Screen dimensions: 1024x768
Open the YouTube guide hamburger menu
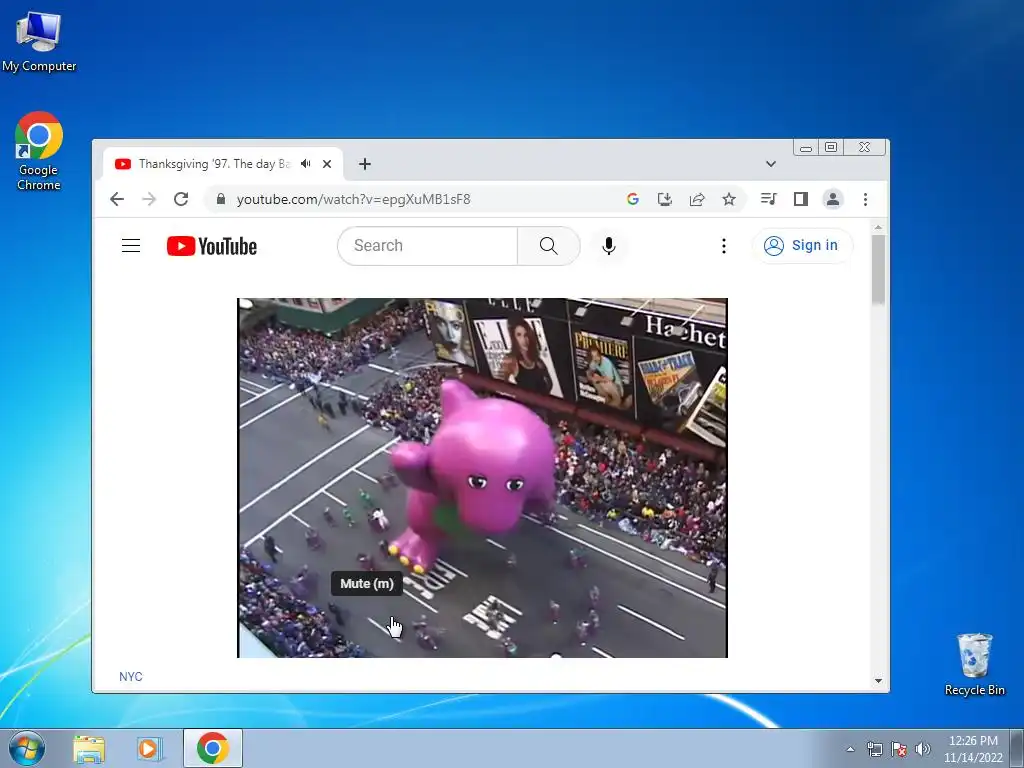click(x=131, y=246)
